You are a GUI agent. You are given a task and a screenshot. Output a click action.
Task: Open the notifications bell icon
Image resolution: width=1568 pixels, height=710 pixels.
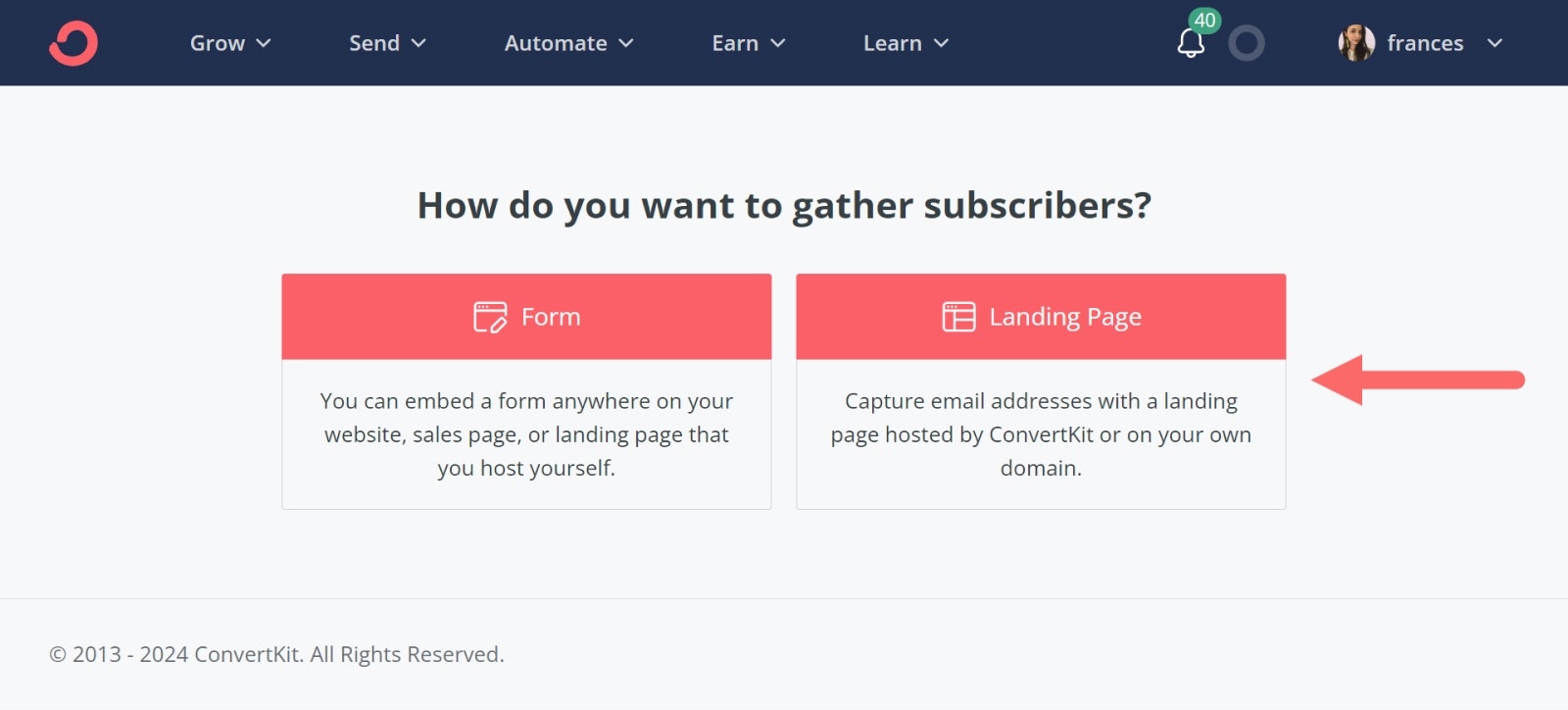tap(1191, 43)
